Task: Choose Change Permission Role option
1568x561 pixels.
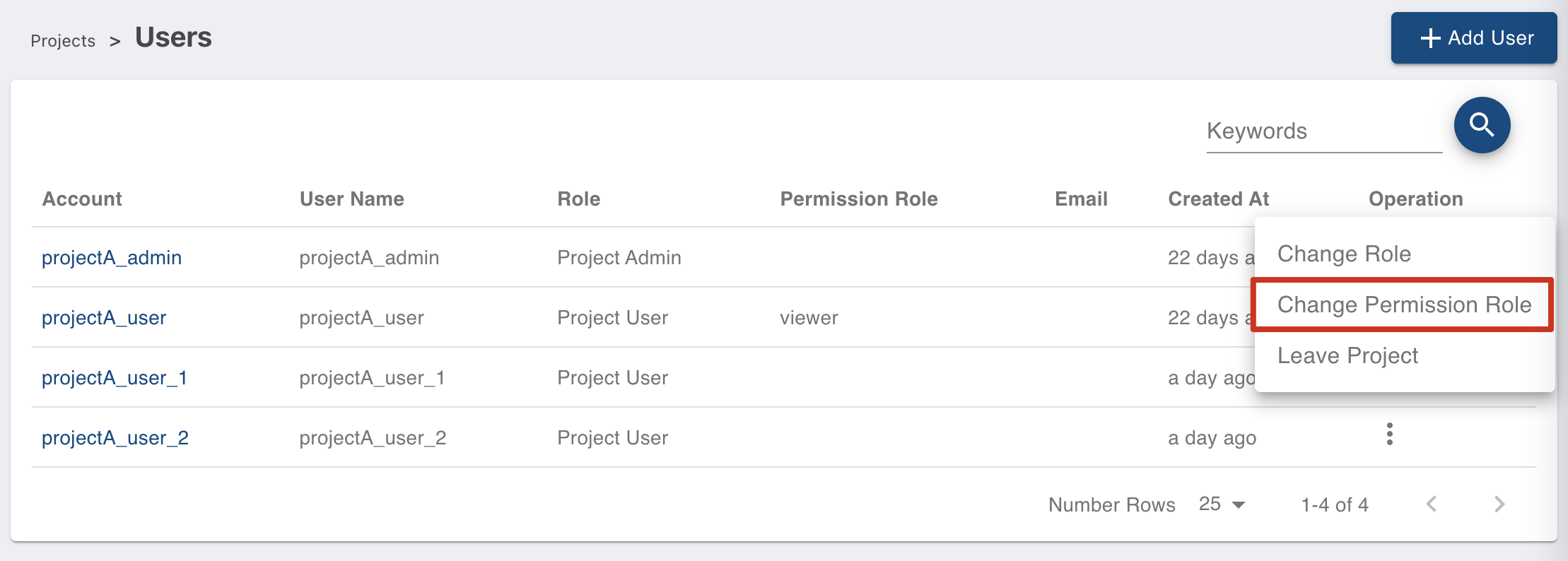Action: click(x=1404, y=305)
